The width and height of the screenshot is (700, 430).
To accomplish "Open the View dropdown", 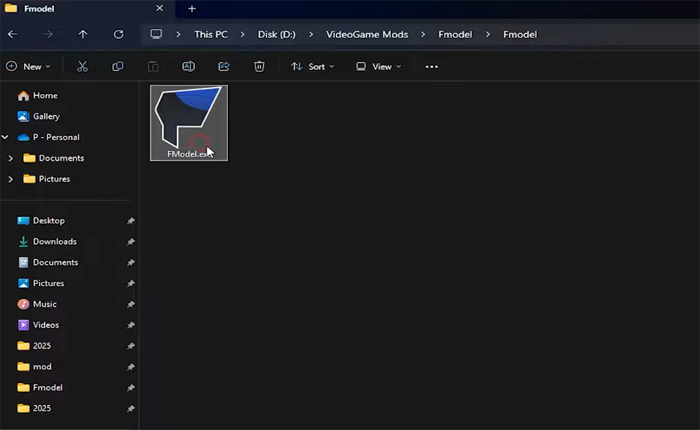I will (x=379, y=67).
